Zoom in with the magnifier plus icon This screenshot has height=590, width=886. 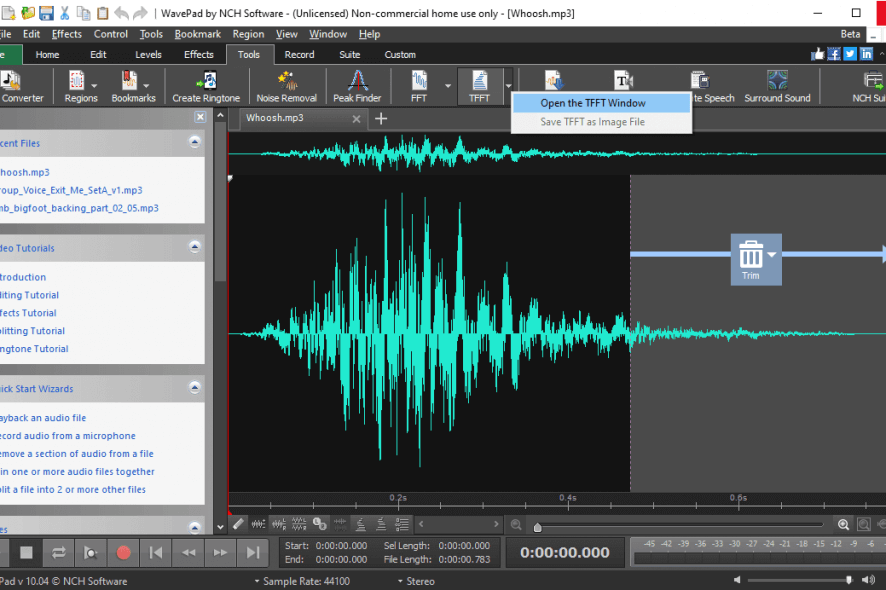[x=843, y=524]
